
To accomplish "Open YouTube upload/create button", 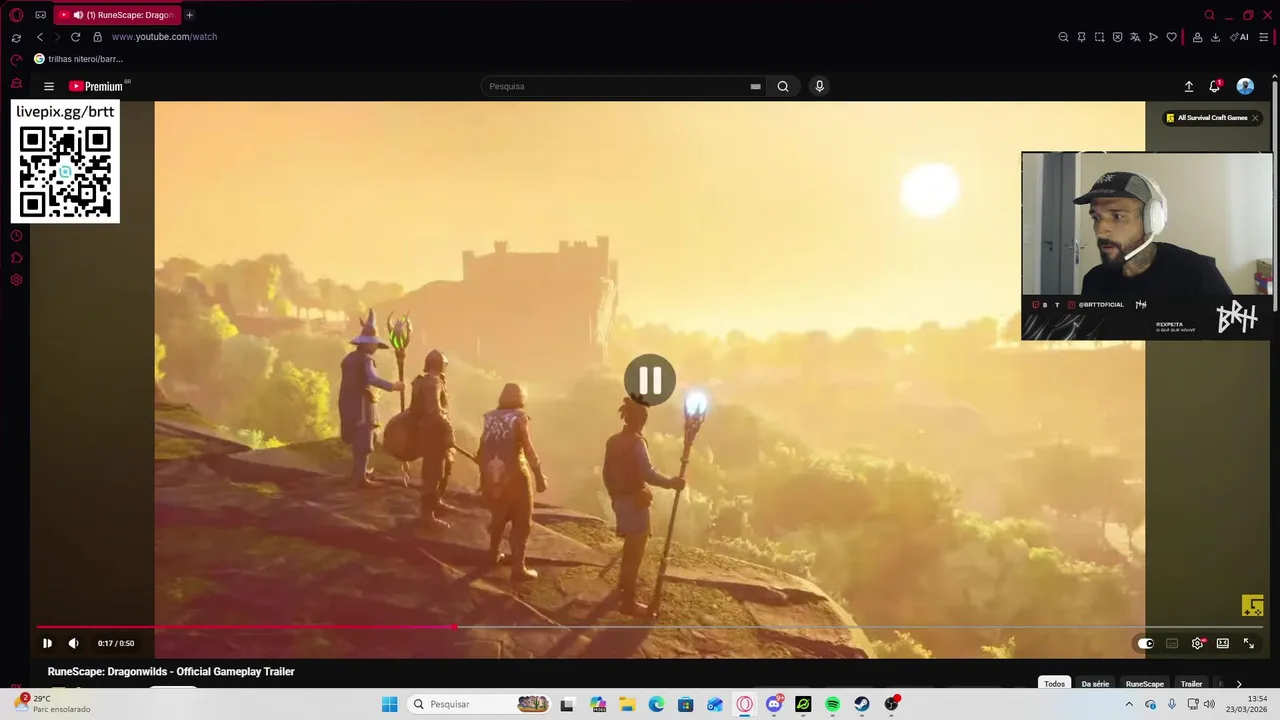I will (x=1189, y=86).
